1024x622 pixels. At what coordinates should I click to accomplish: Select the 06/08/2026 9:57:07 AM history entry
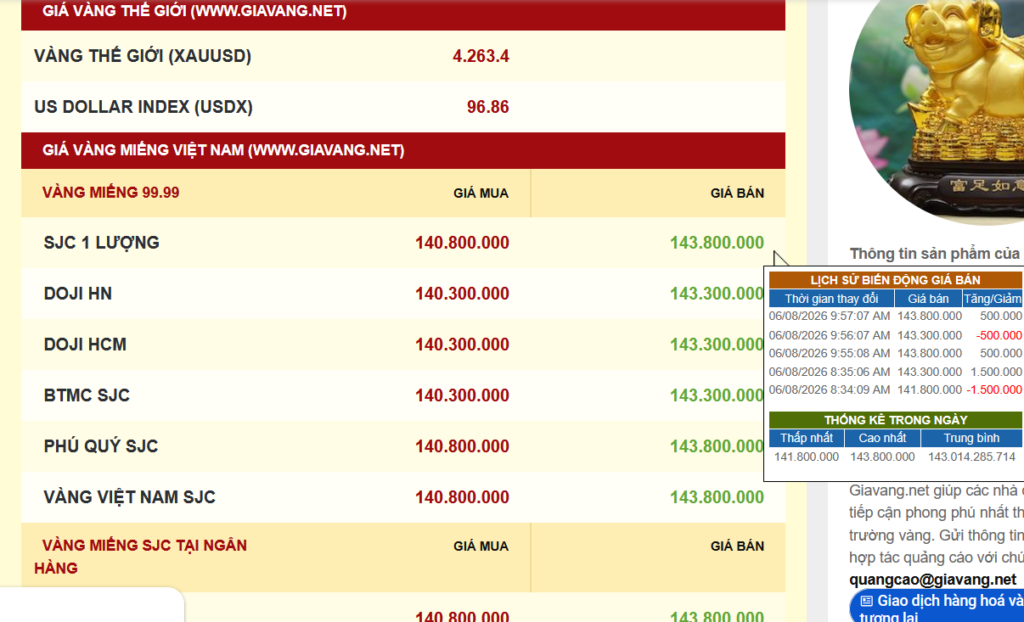pos(895,316)
